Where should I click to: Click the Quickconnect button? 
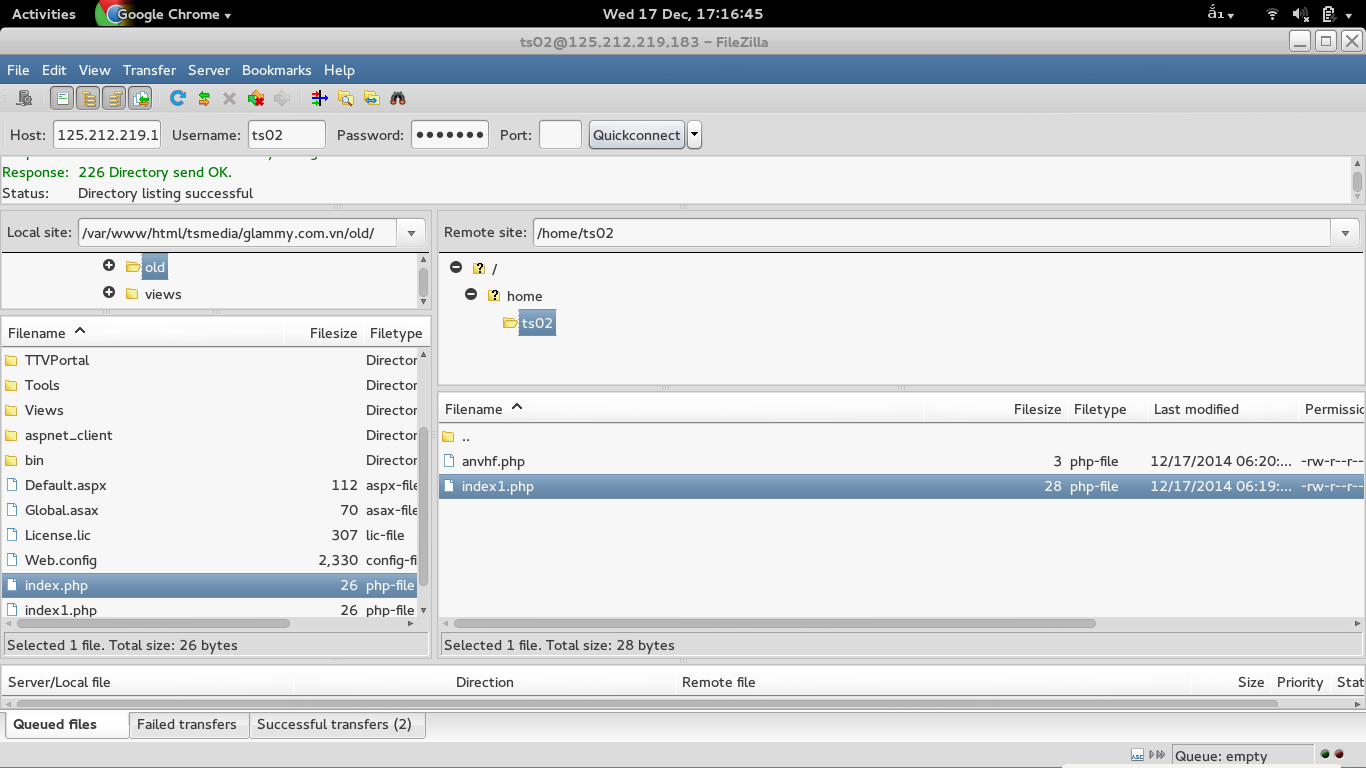tap(637, 135)
